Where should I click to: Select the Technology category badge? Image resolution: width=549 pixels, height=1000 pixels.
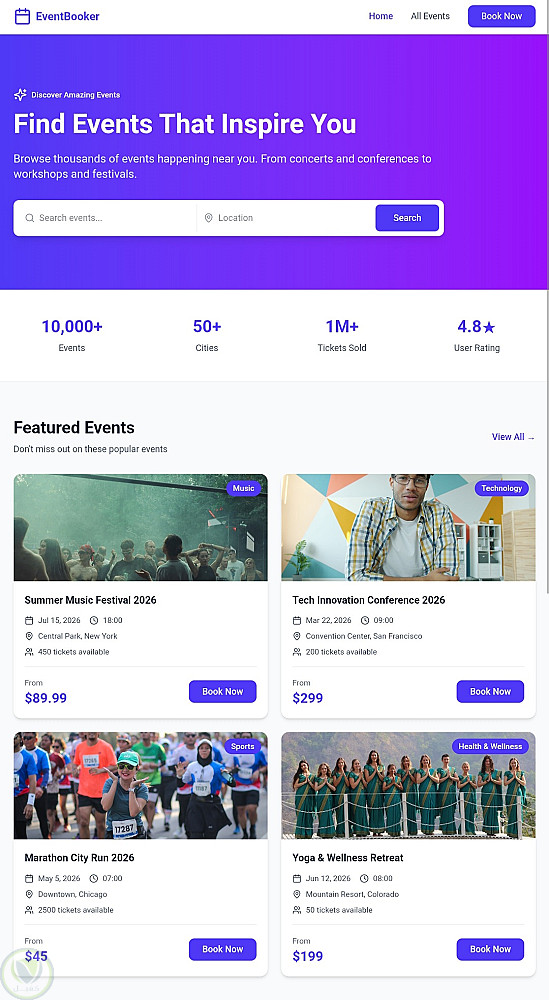(501, 489)
